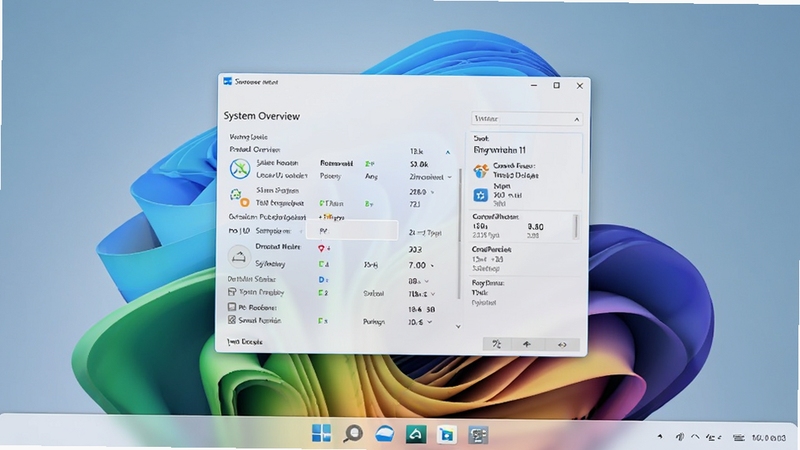Viewport: 800px width, 450px height.
Task: Open the blue square star icon
Action: click(481, 195)
